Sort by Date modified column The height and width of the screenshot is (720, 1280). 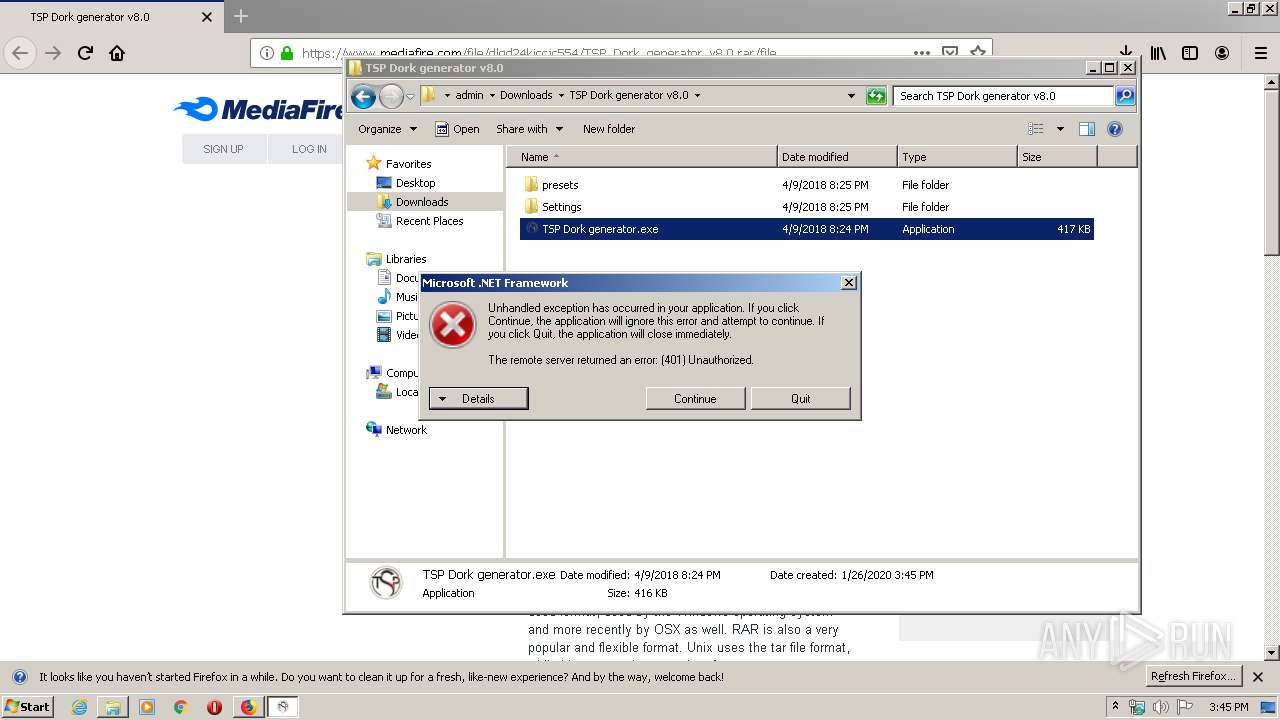coord(837,157)
